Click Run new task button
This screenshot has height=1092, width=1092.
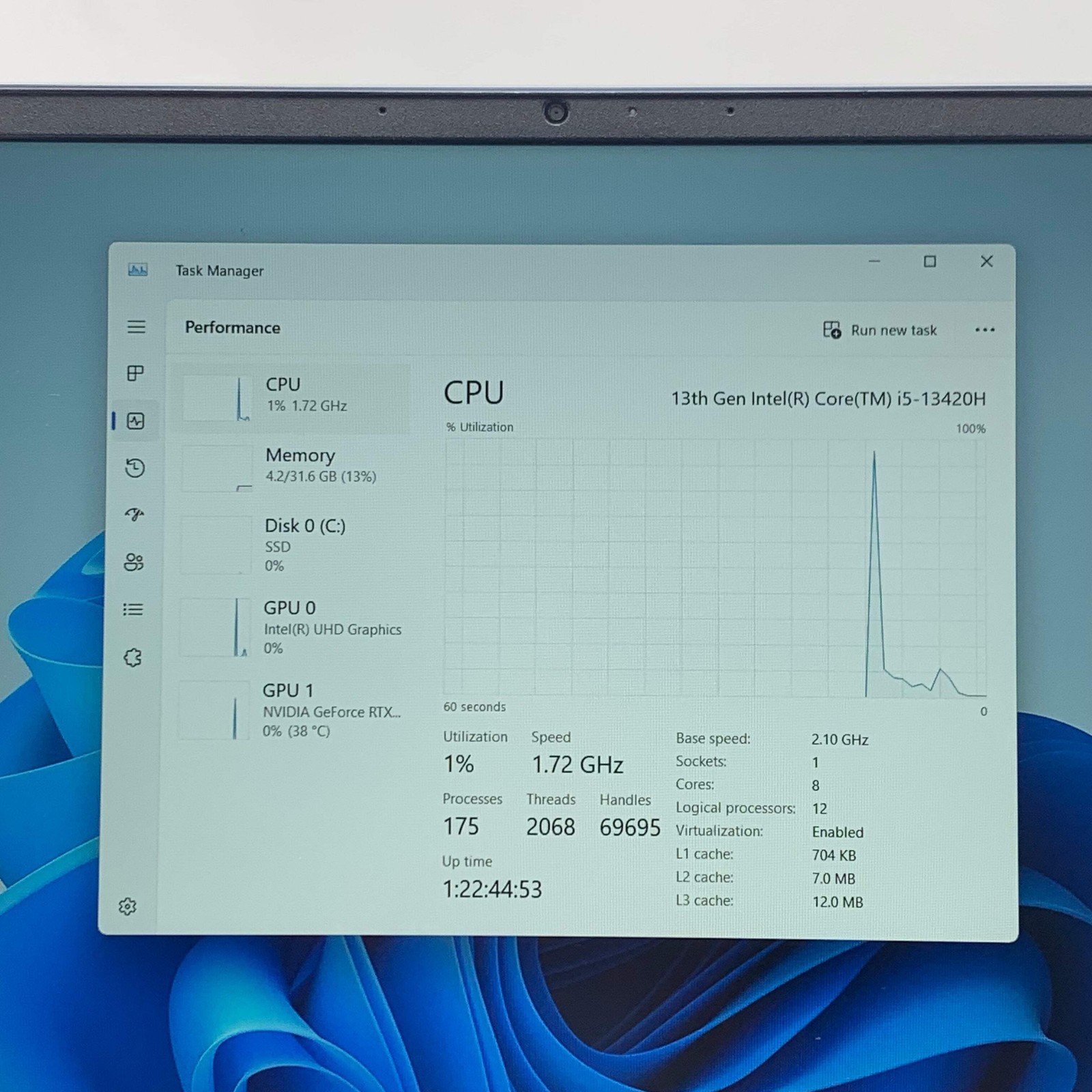(x=880, y=330)
